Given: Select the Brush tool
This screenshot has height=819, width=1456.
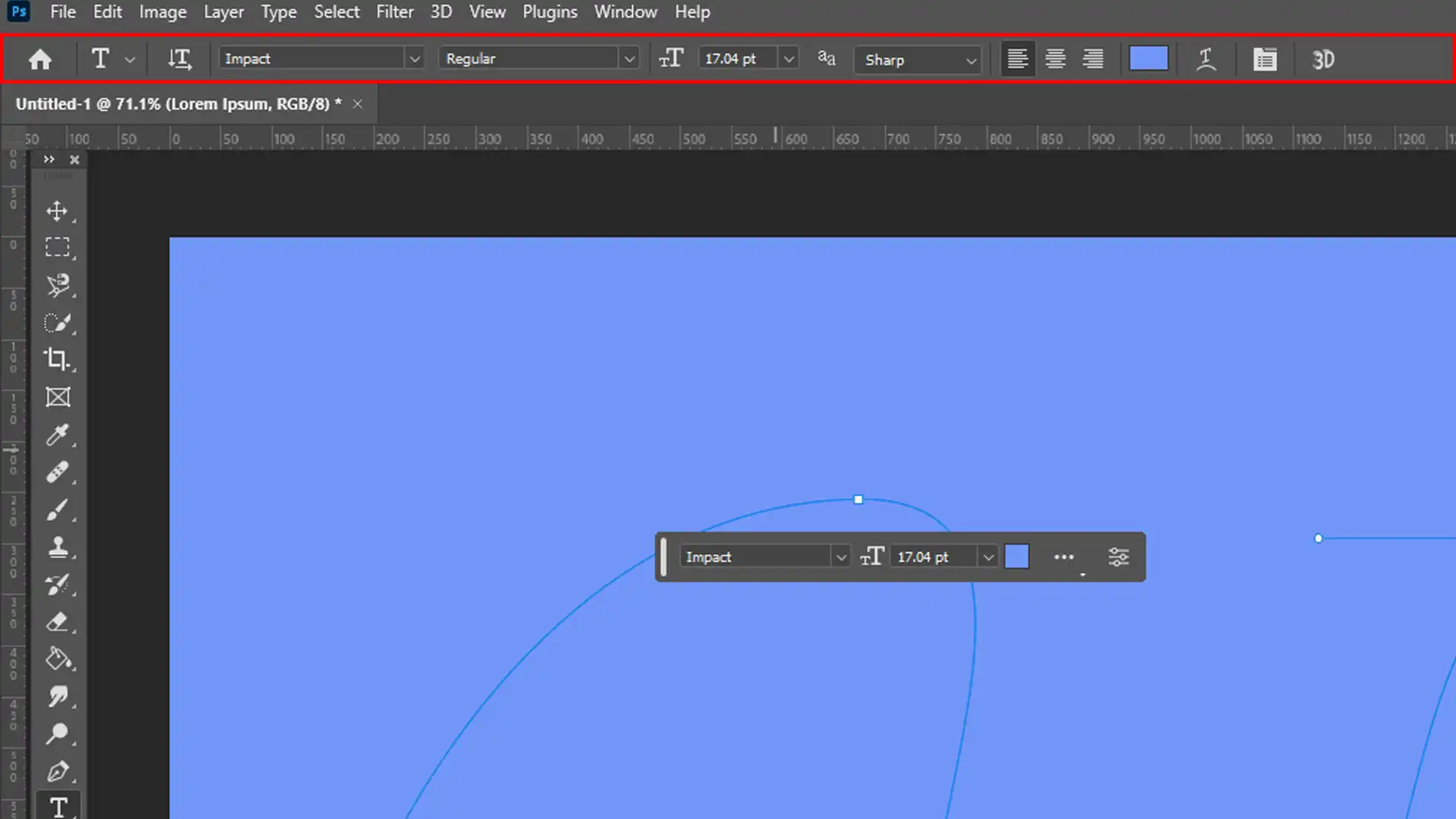Looking at the screenshot, I should (x=58, y=510).
